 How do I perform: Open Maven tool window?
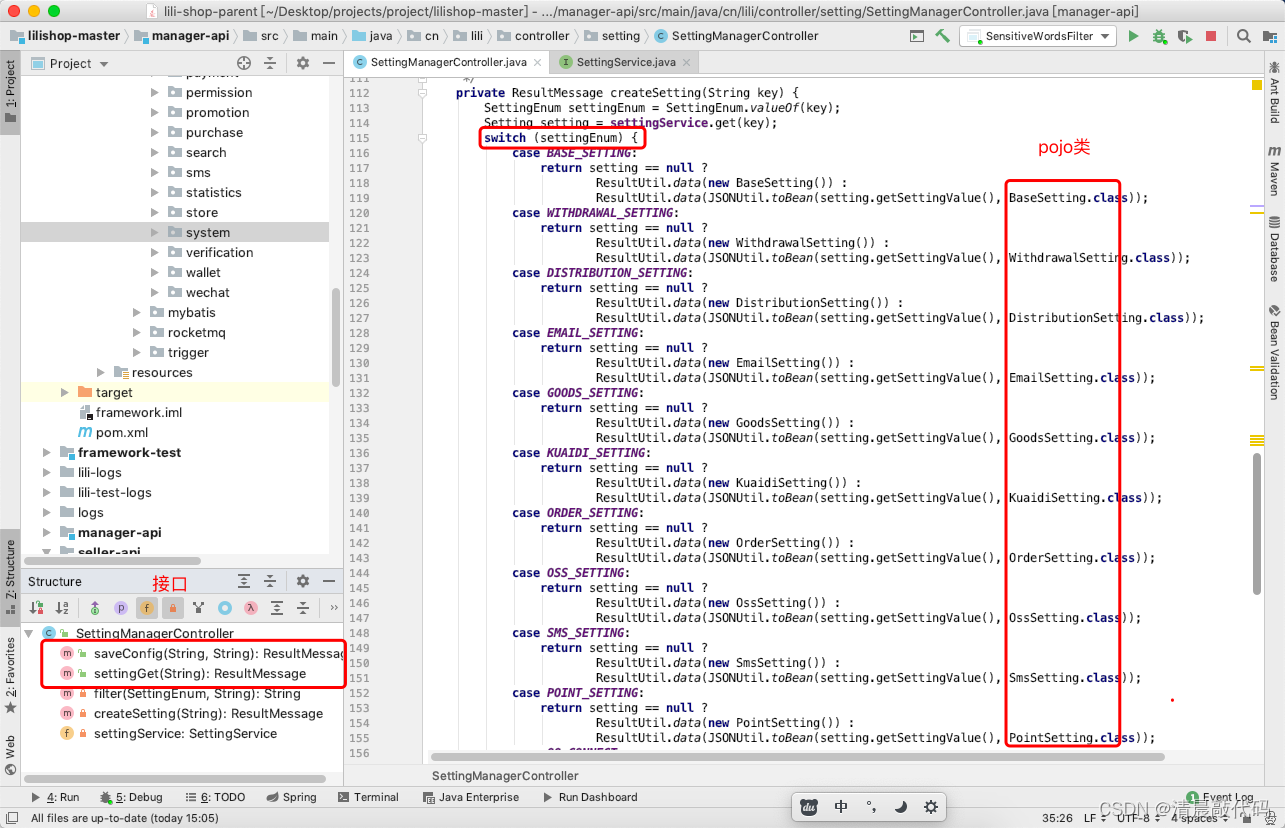[1274, 171]
